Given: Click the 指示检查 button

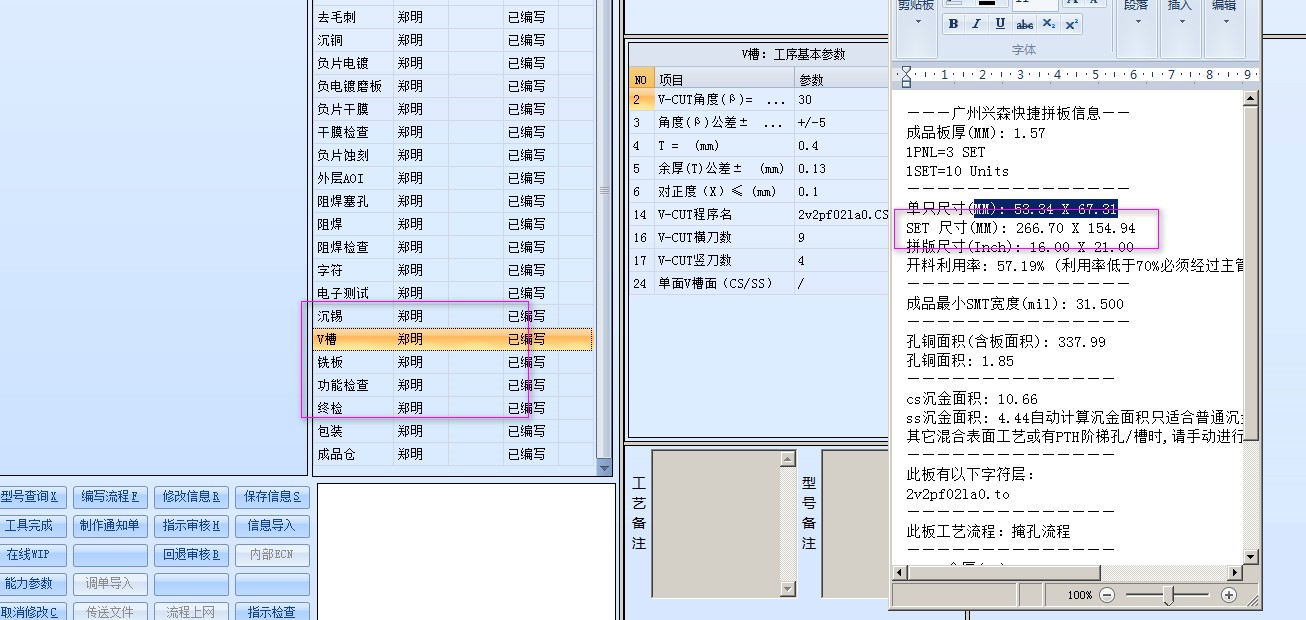Looking at the screenshot, I should click(272, 612).
